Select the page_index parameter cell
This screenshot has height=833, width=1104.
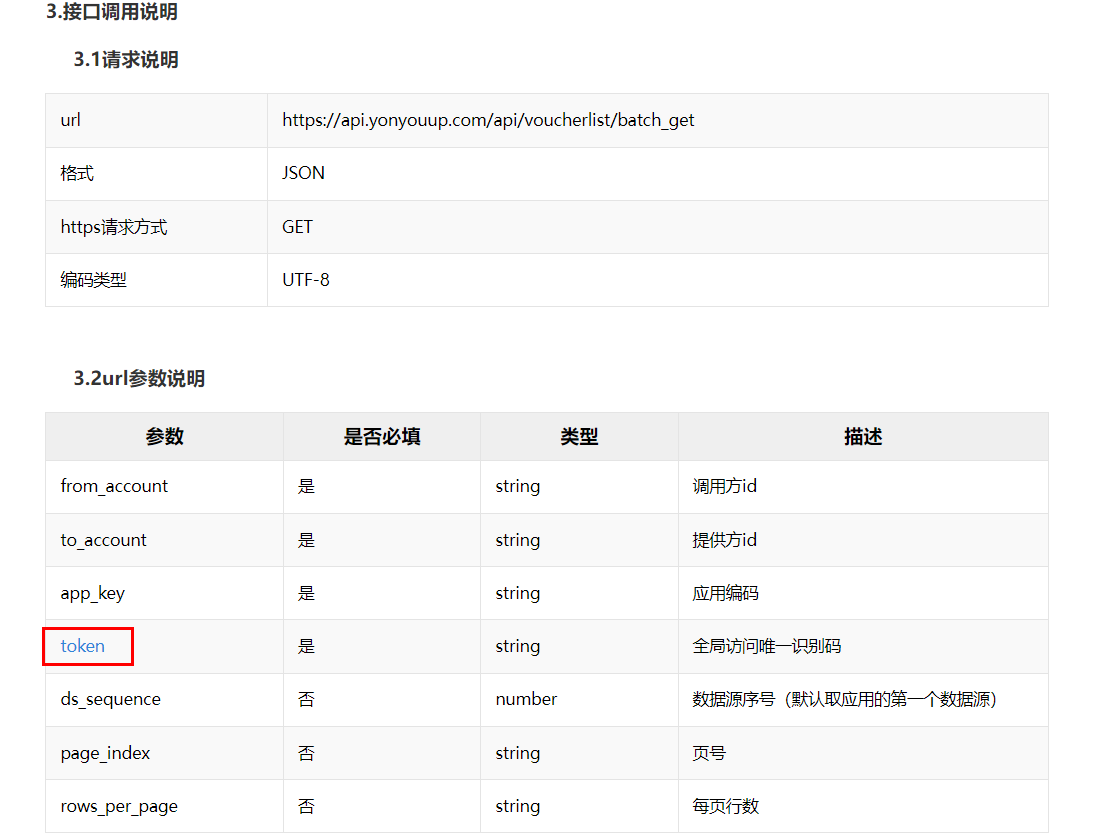pos(105,753)
